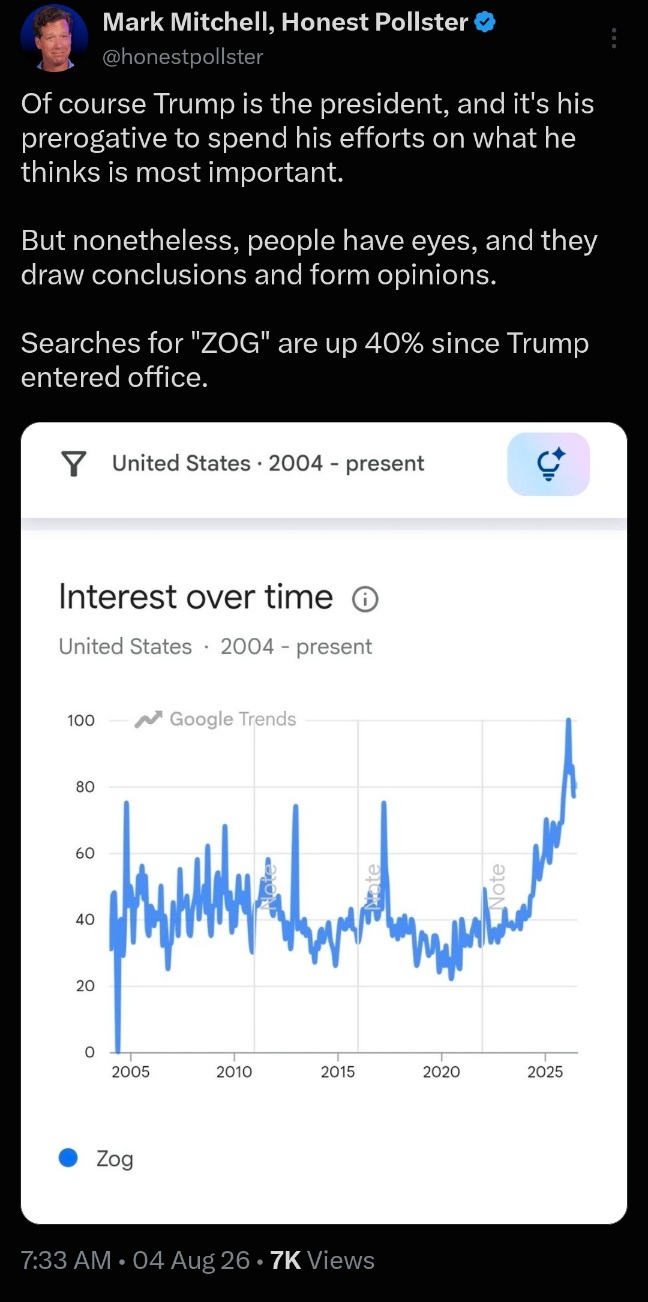
Task: Open the embedded Google Trends image
Action: 324,823
